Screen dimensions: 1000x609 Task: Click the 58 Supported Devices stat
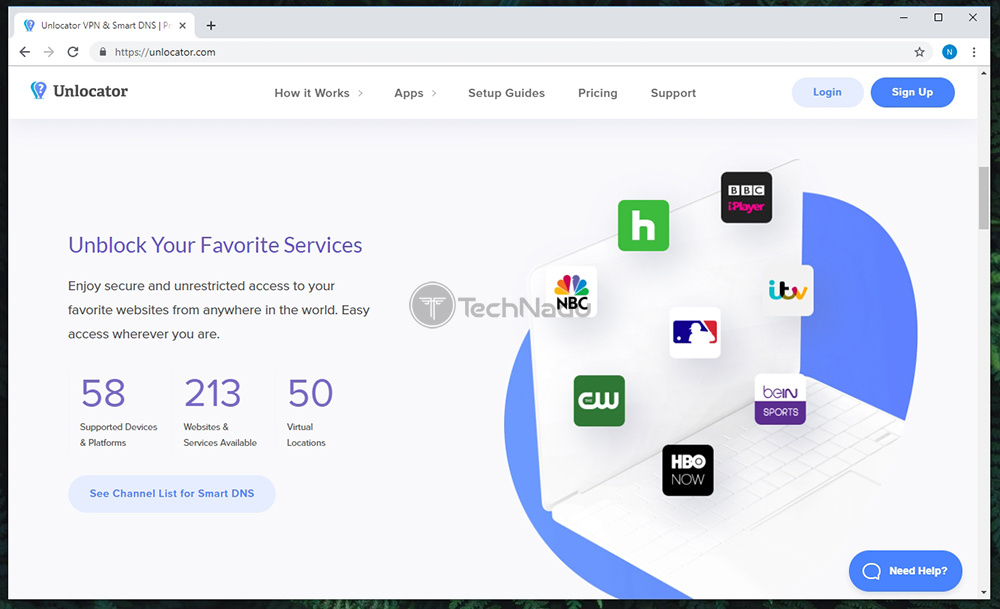point(119,412)
